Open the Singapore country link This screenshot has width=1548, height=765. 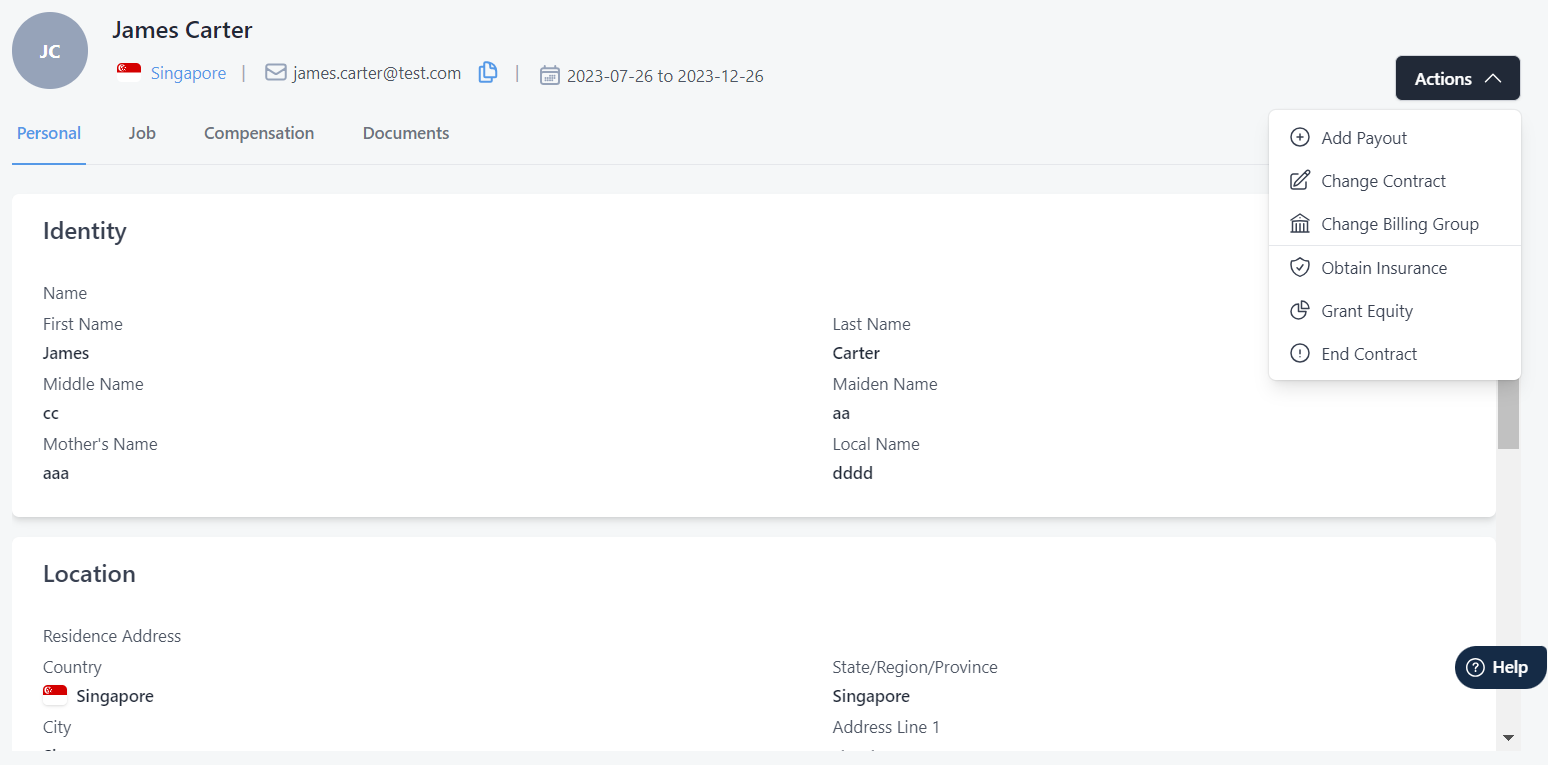188,73
